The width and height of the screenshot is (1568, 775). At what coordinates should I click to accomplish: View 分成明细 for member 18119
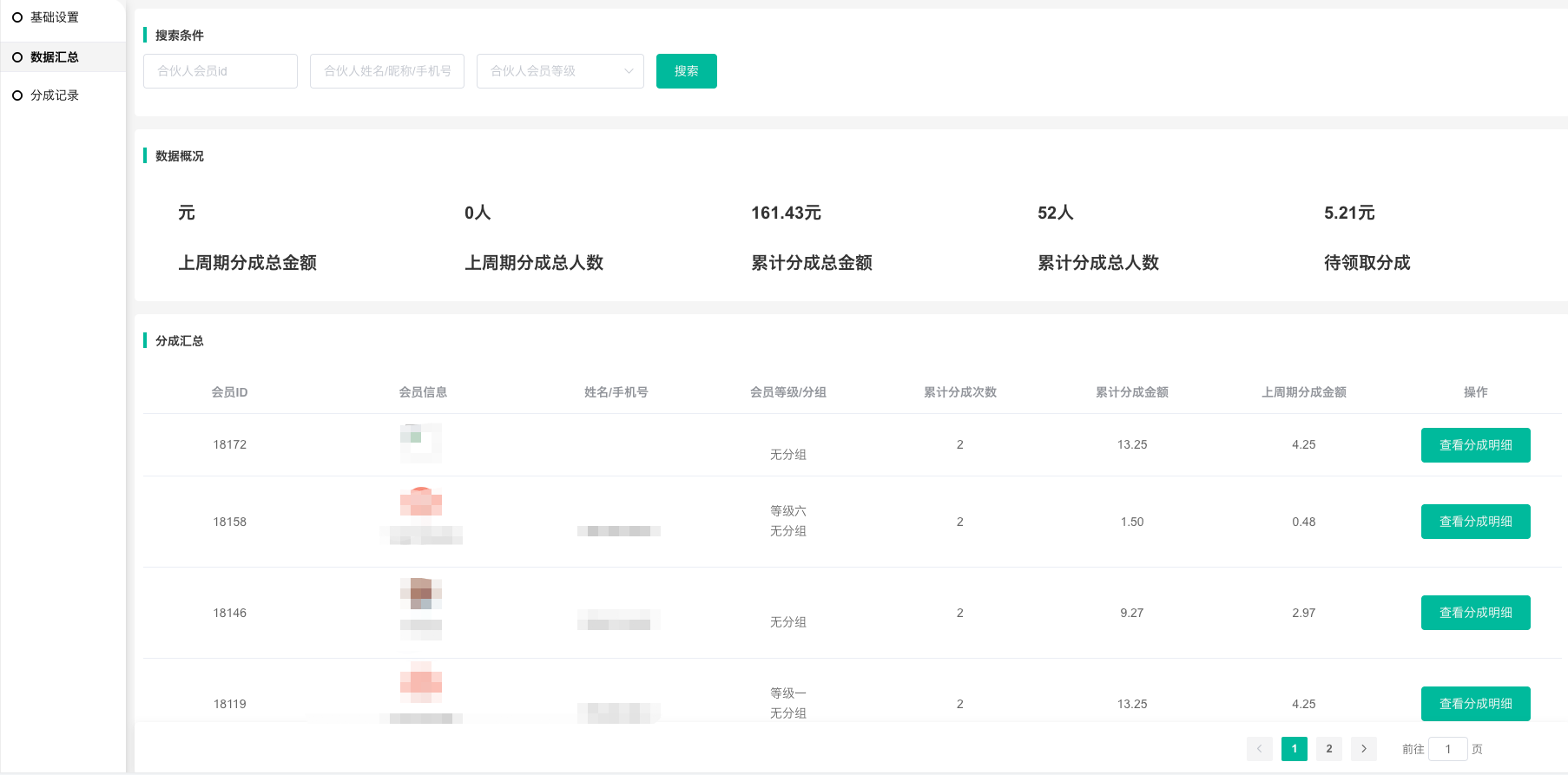(1475, 704)
